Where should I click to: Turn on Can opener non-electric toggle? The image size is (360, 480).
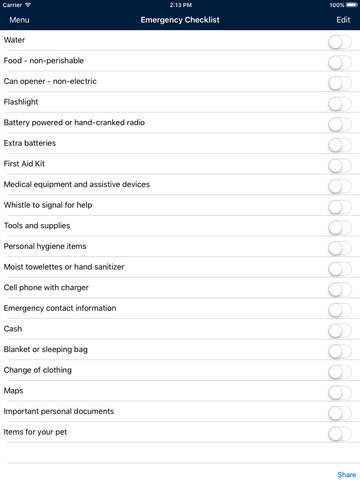point(340,84)
